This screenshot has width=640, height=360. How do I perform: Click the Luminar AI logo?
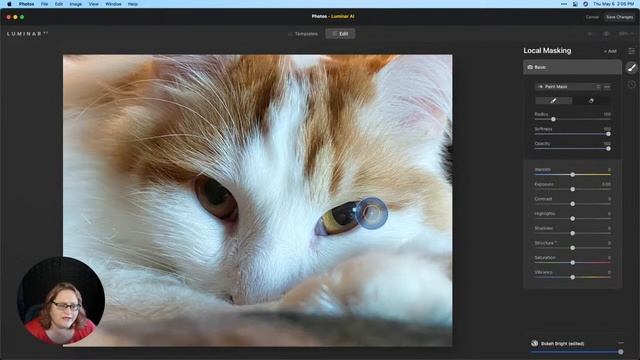coord(27,34)
